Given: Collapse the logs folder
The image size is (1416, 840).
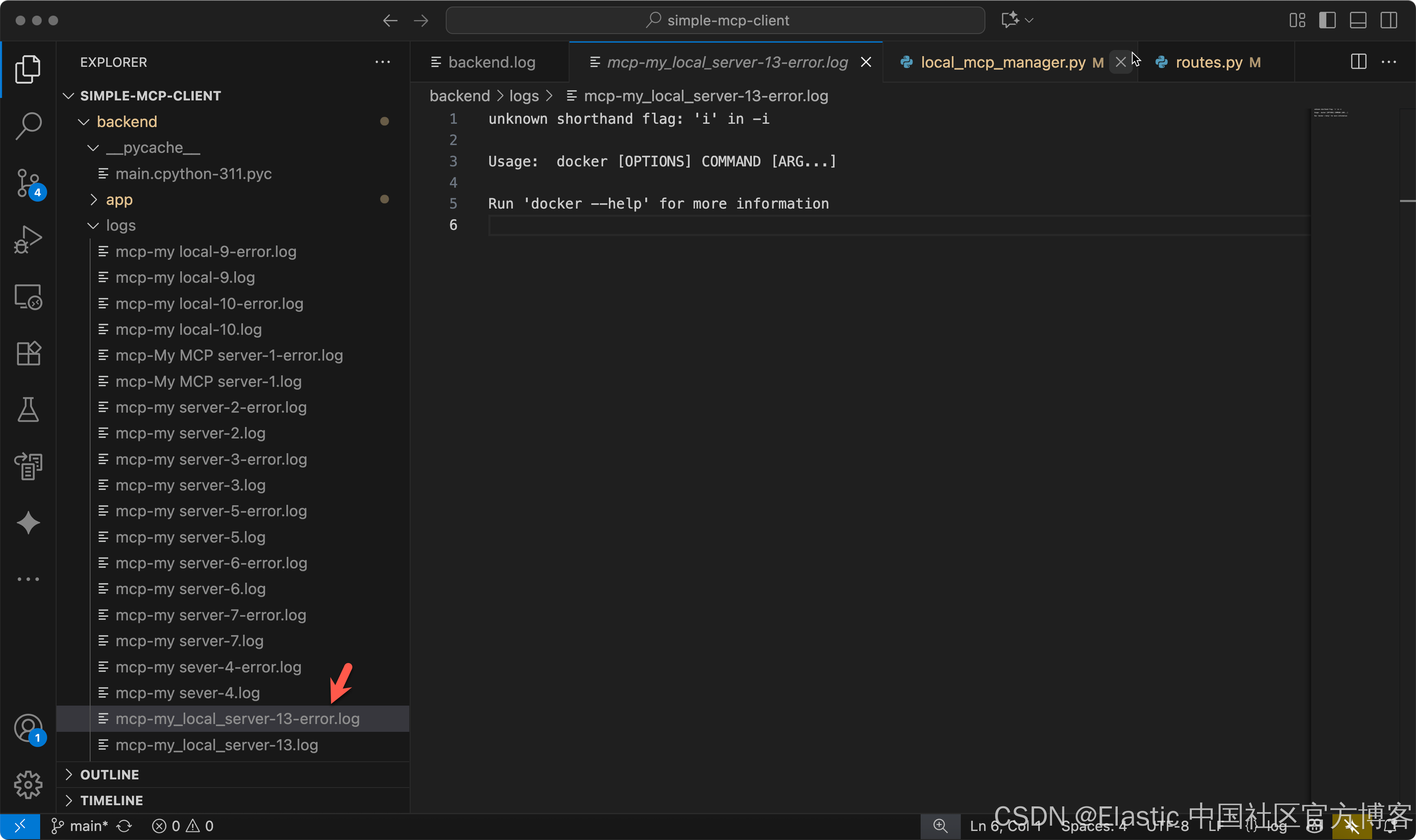Looking at the screenshot, I should point(120,225).
